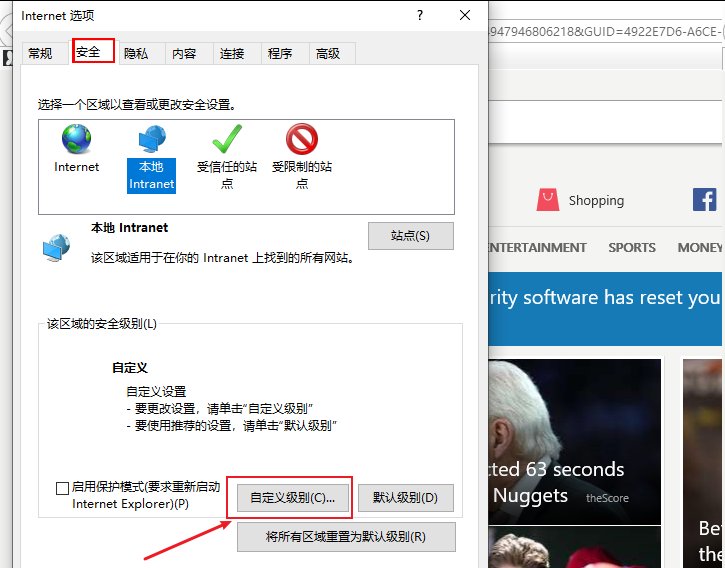
Task: Select the 受限制的站点 red prohibited zone
Action: tap(302, 139)
